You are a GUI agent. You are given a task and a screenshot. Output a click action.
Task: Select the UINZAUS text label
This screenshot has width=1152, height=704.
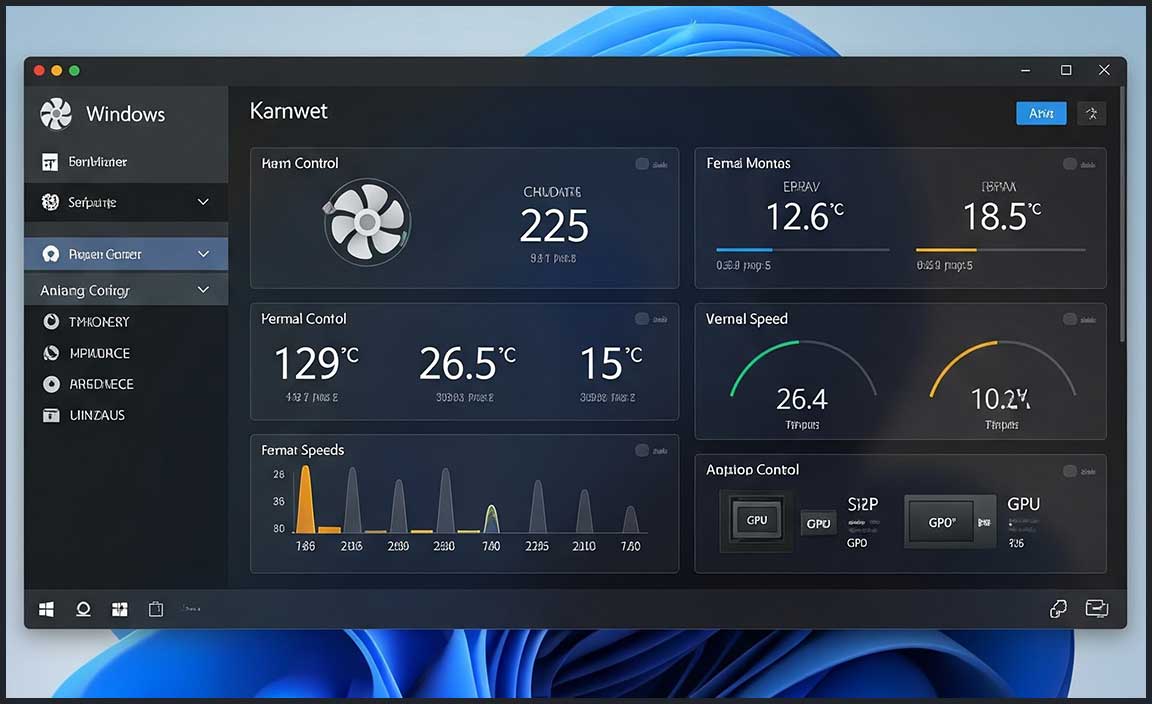tap(97, 415)
